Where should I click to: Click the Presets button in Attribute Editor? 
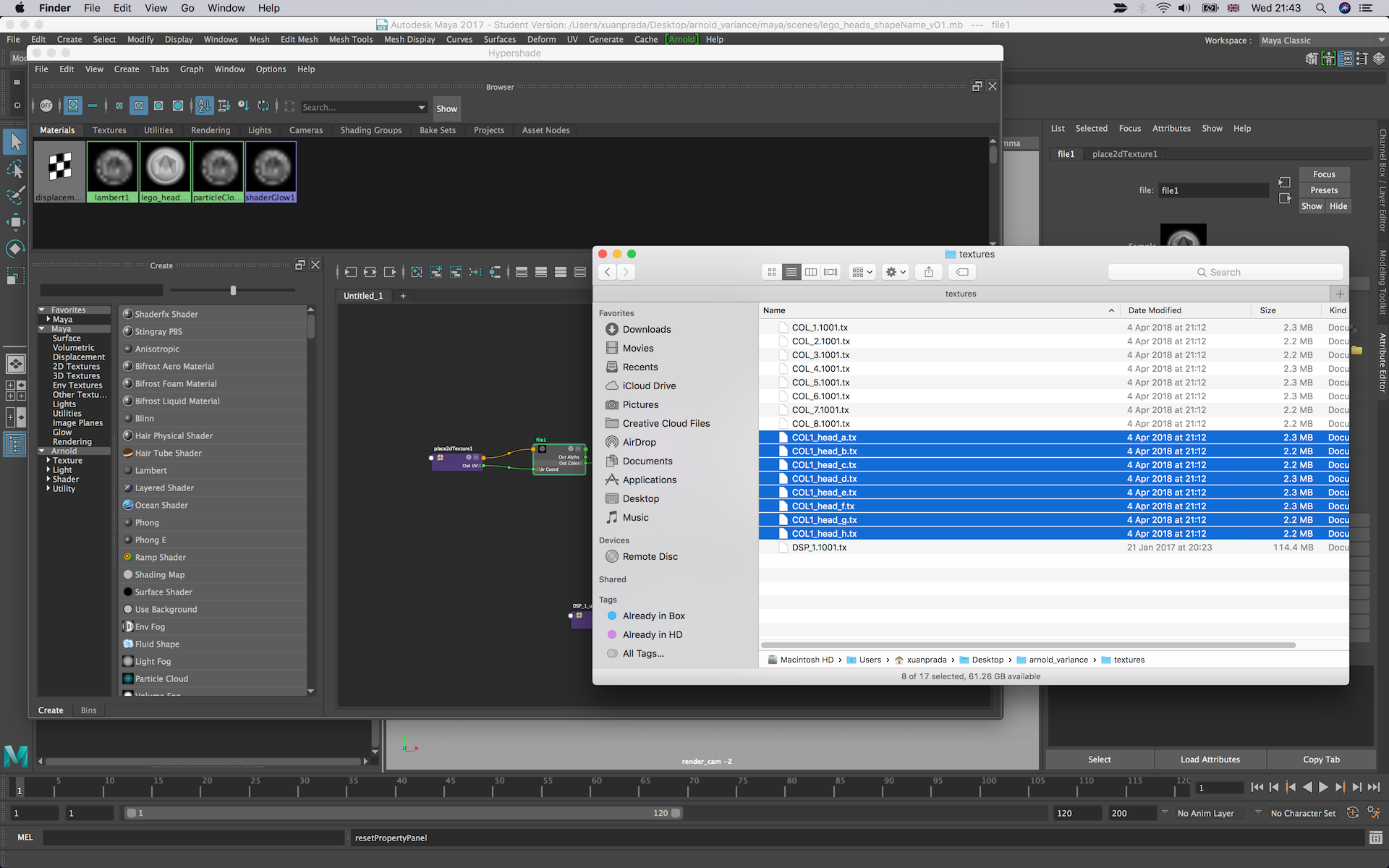coord(1324,190)
